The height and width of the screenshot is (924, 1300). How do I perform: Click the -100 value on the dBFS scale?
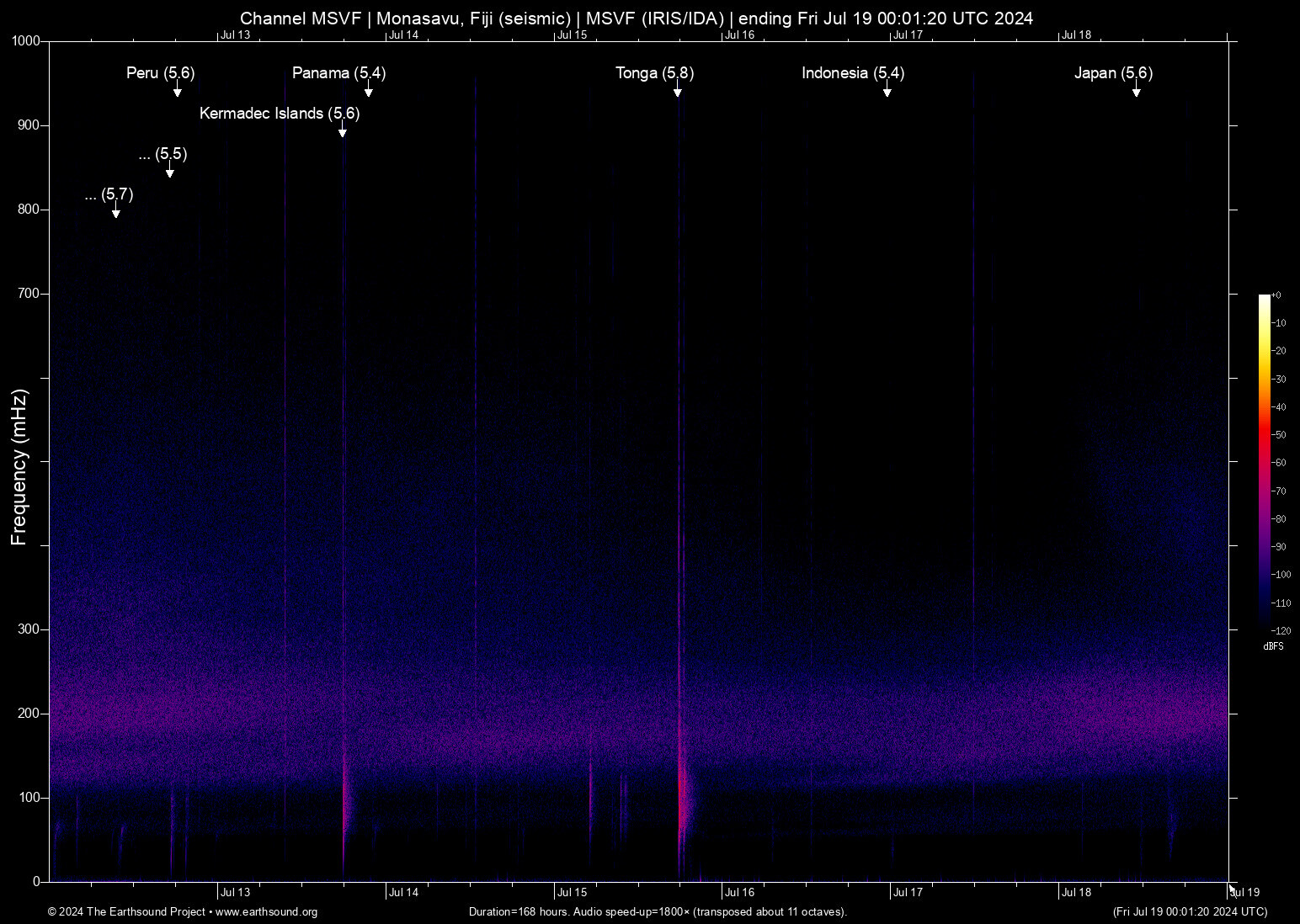coord(1281,575)
